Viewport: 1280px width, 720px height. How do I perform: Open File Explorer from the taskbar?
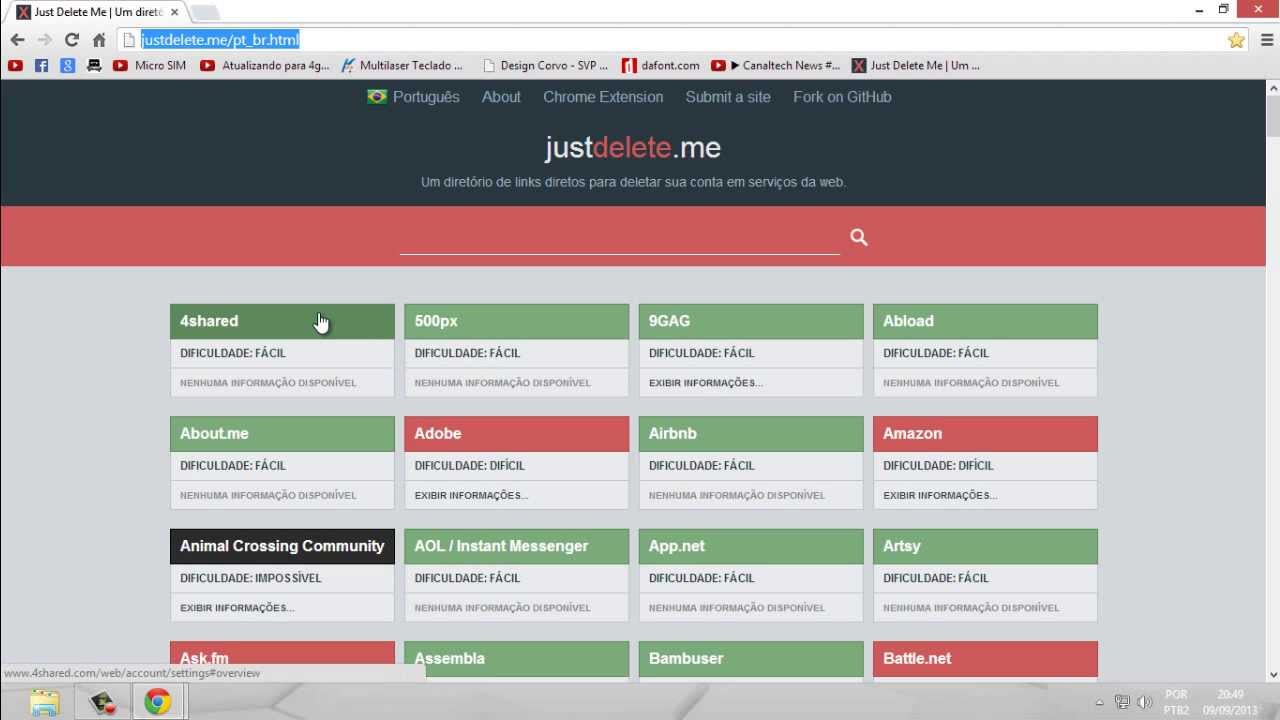(x=44, y=703)
